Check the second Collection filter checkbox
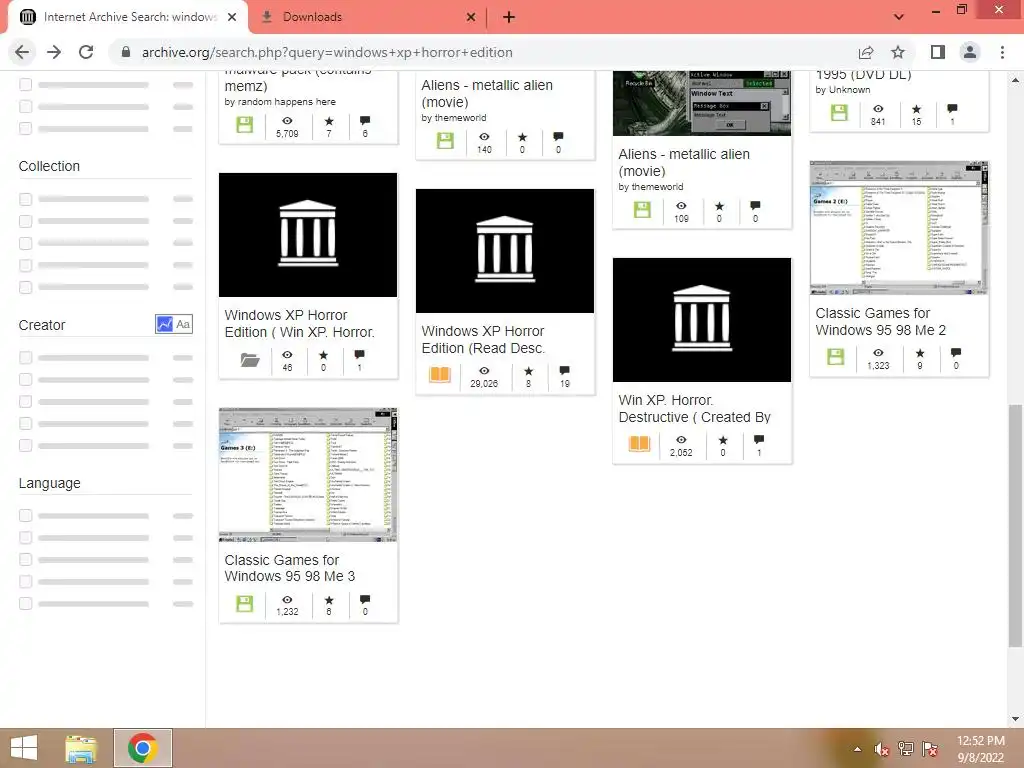 [25, 221]
